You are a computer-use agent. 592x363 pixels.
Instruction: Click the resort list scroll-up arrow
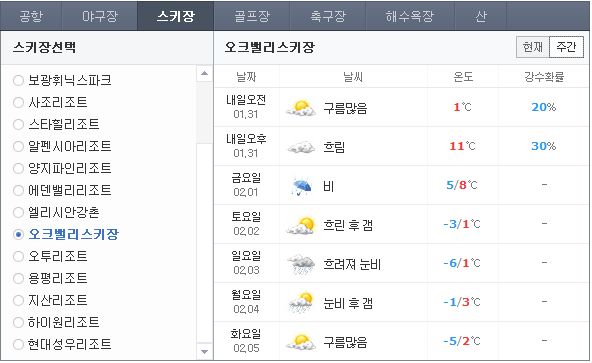click(204, 73)
